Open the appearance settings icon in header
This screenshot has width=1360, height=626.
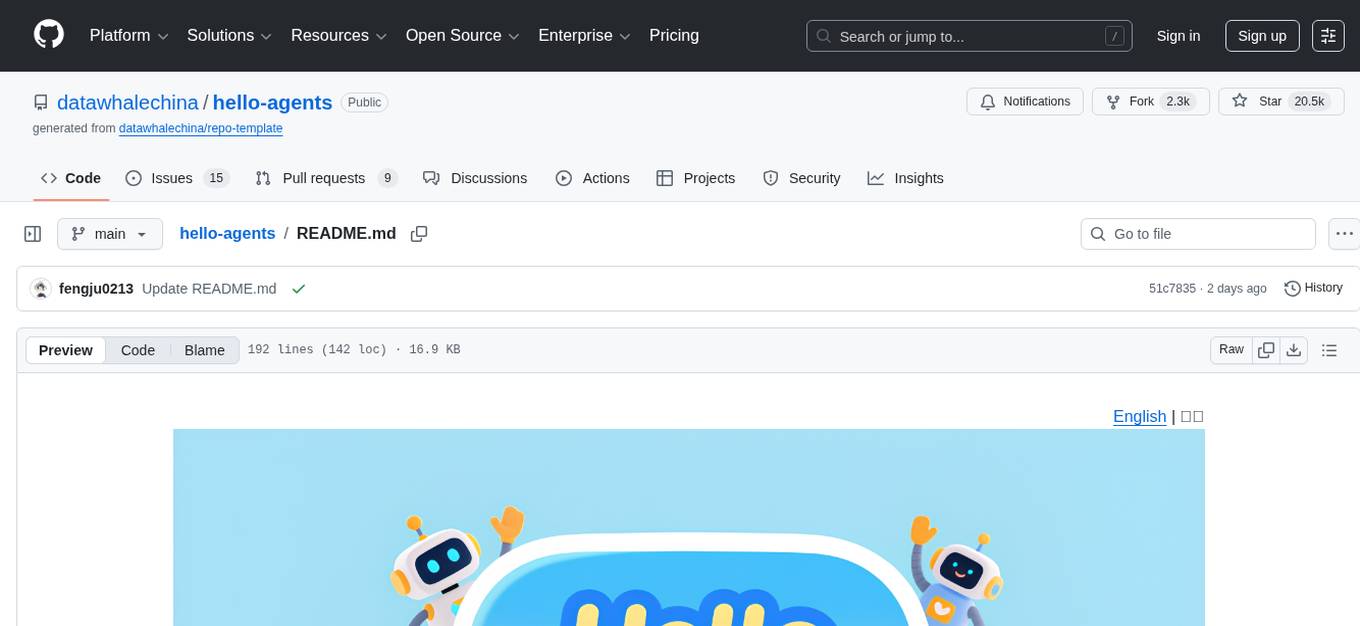coord(1328,36)
